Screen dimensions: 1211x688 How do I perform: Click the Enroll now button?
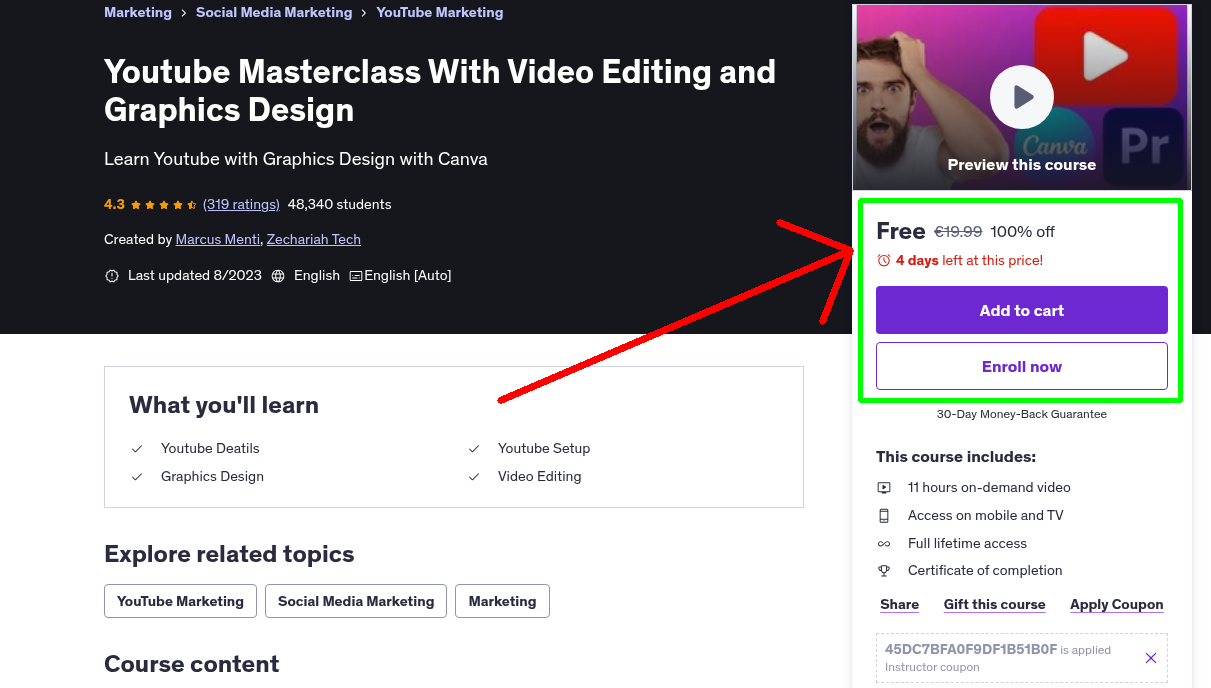point(1021,366)
